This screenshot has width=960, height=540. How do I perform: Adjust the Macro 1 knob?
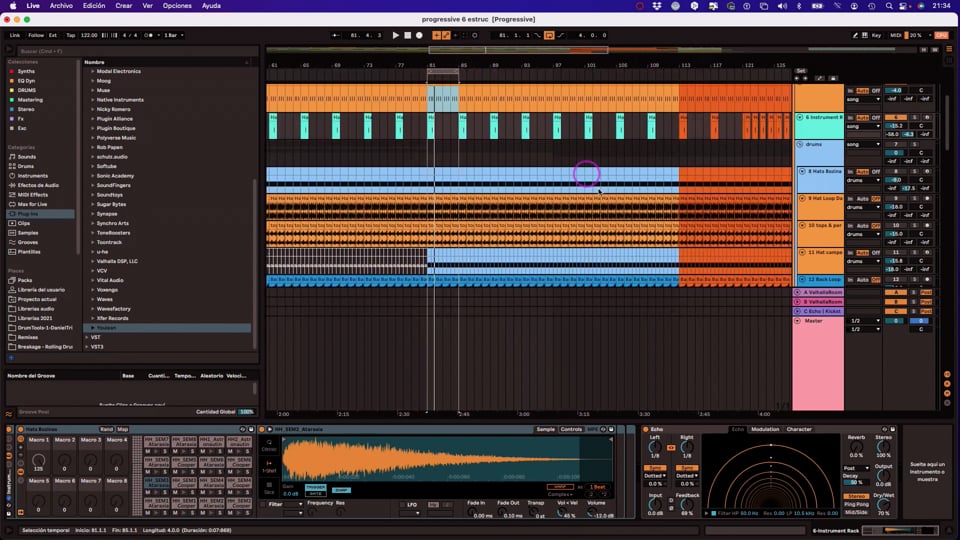pos(39,460)
